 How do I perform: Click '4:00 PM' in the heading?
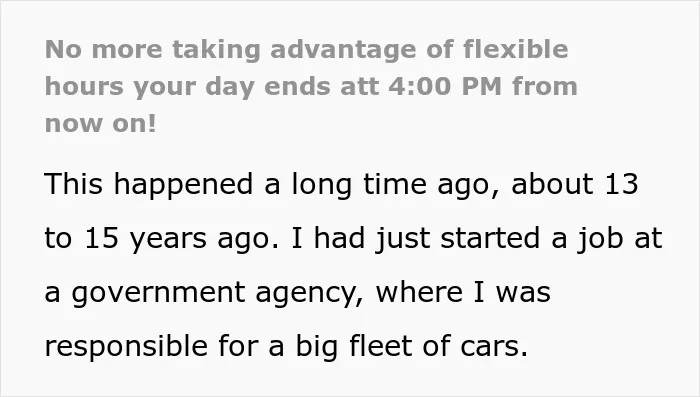446,86
